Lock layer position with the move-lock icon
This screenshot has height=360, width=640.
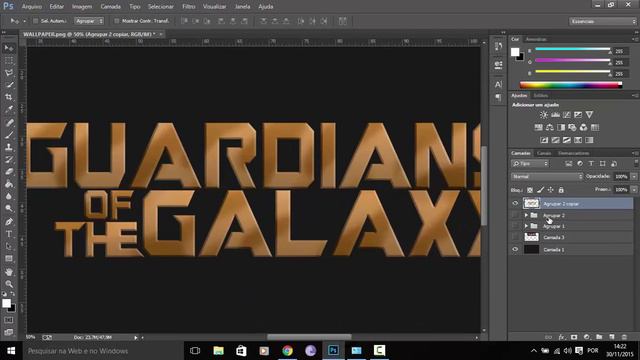click(551, 190)
